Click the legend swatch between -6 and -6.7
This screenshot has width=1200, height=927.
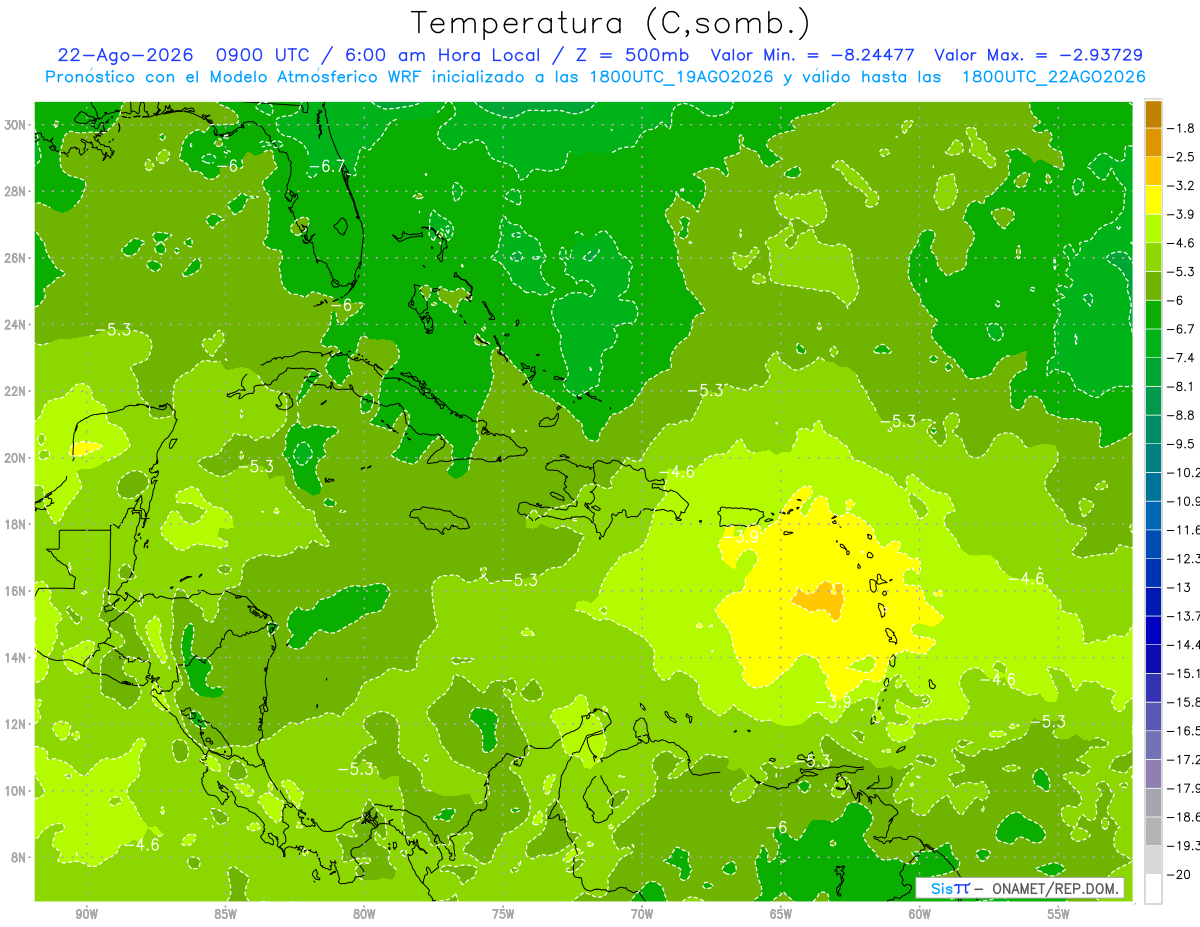coord(1153,314)
